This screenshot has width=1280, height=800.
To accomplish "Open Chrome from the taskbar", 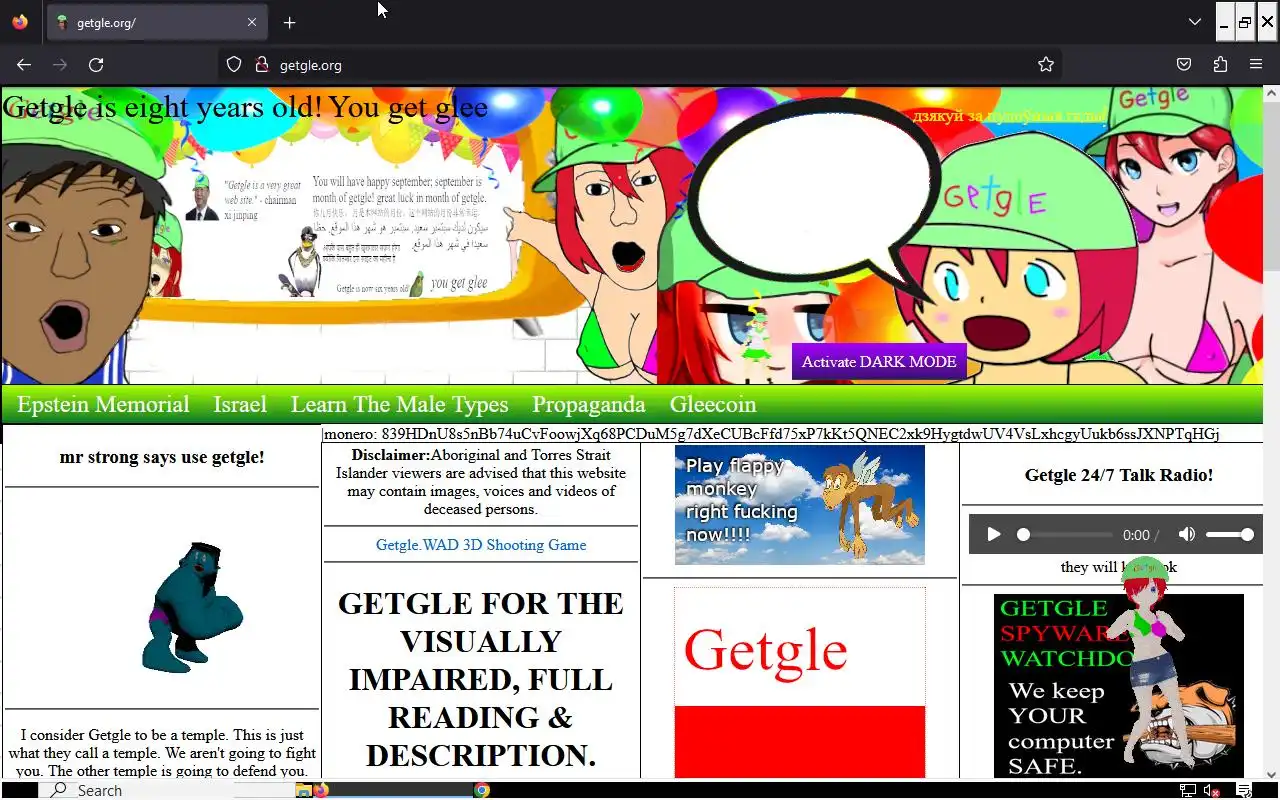I will click(481, 790).
